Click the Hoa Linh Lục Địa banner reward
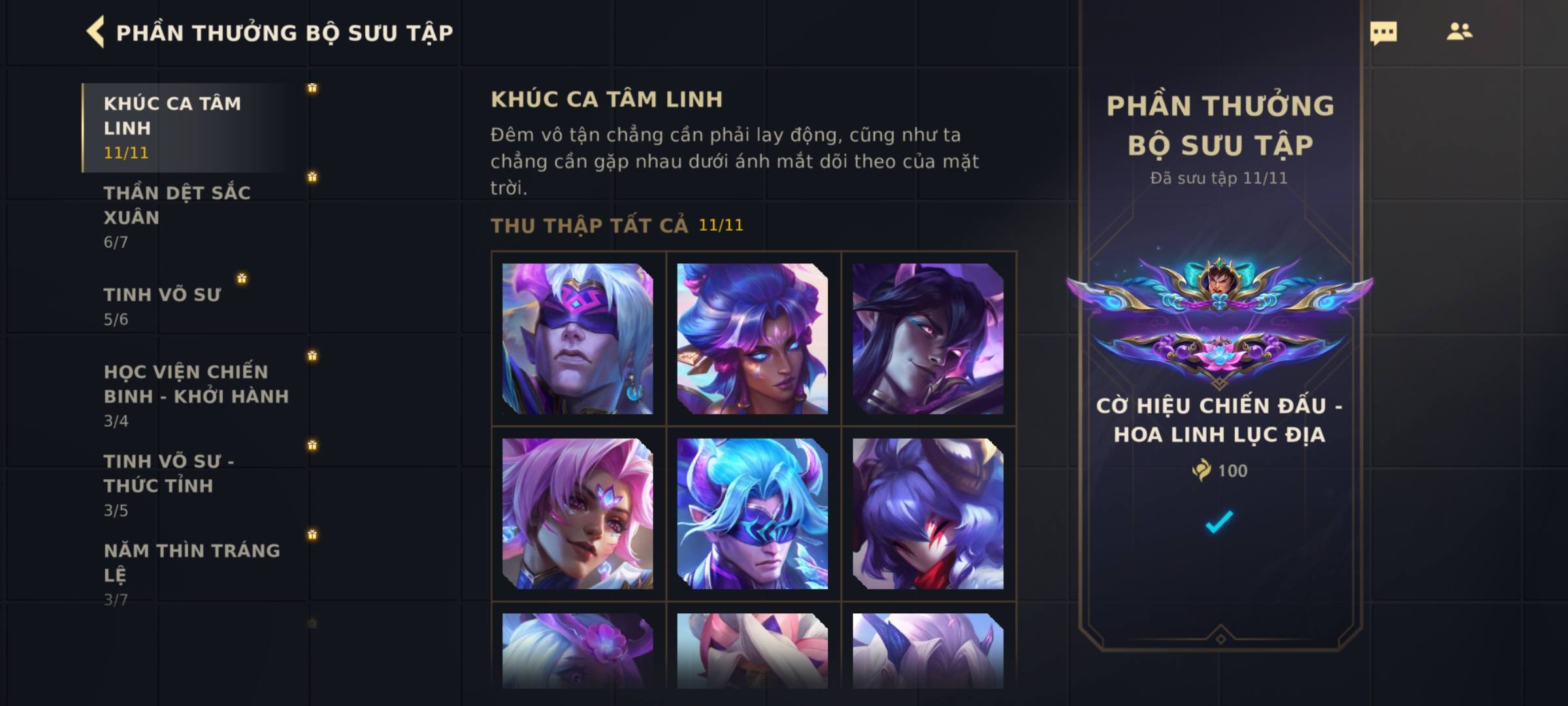 click(1219, 320)
